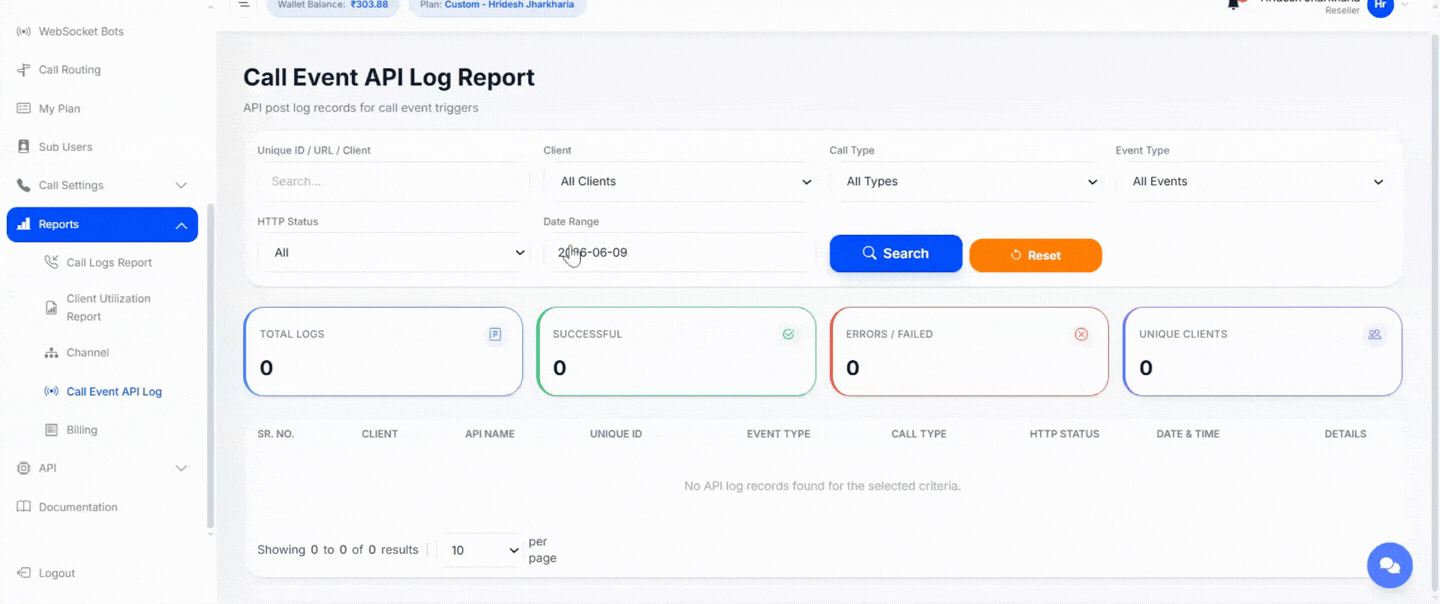Click the Call Event API Log broadcast icon

[52, 391]
